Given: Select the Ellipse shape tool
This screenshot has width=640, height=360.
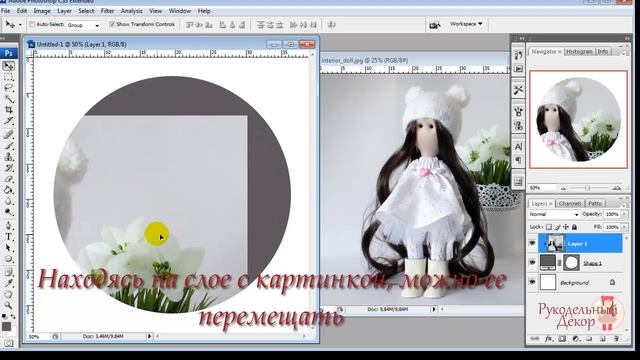Looking at the screenshot, I should click(x=9, y=259).
